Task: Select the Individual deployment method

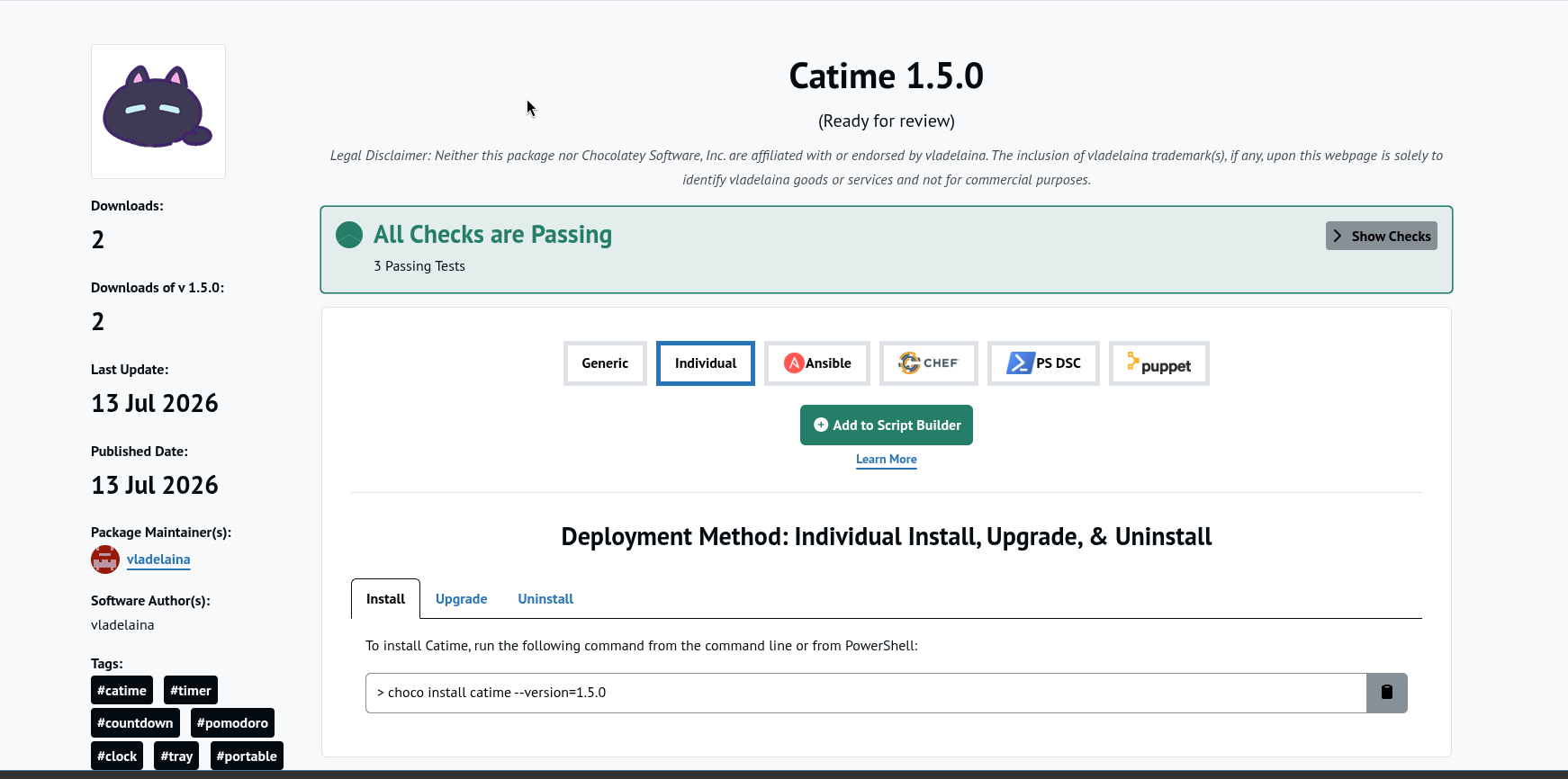Action: click(706, 363)
